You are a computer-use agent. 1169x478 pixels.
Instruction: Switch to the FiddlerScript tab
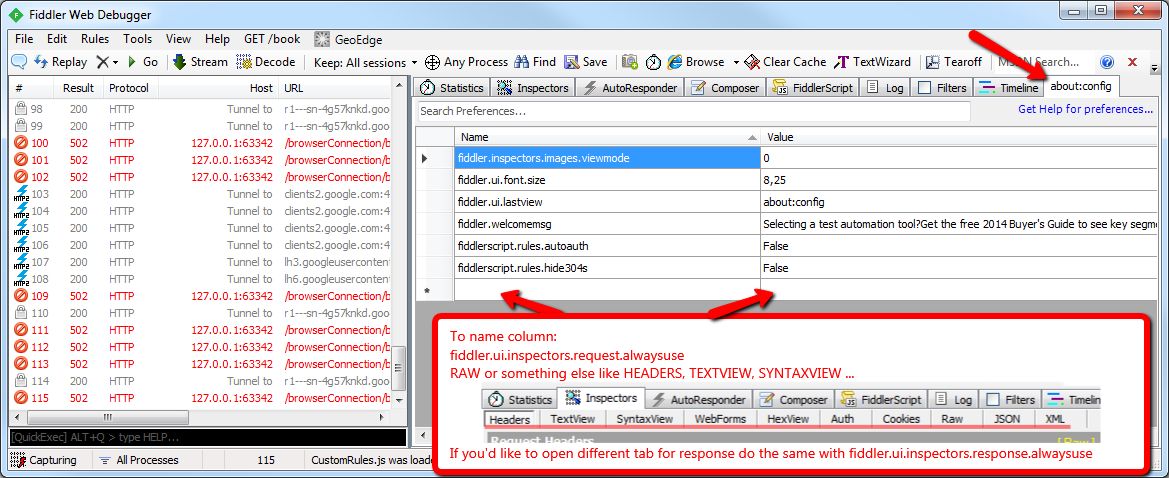coord(813,87)
